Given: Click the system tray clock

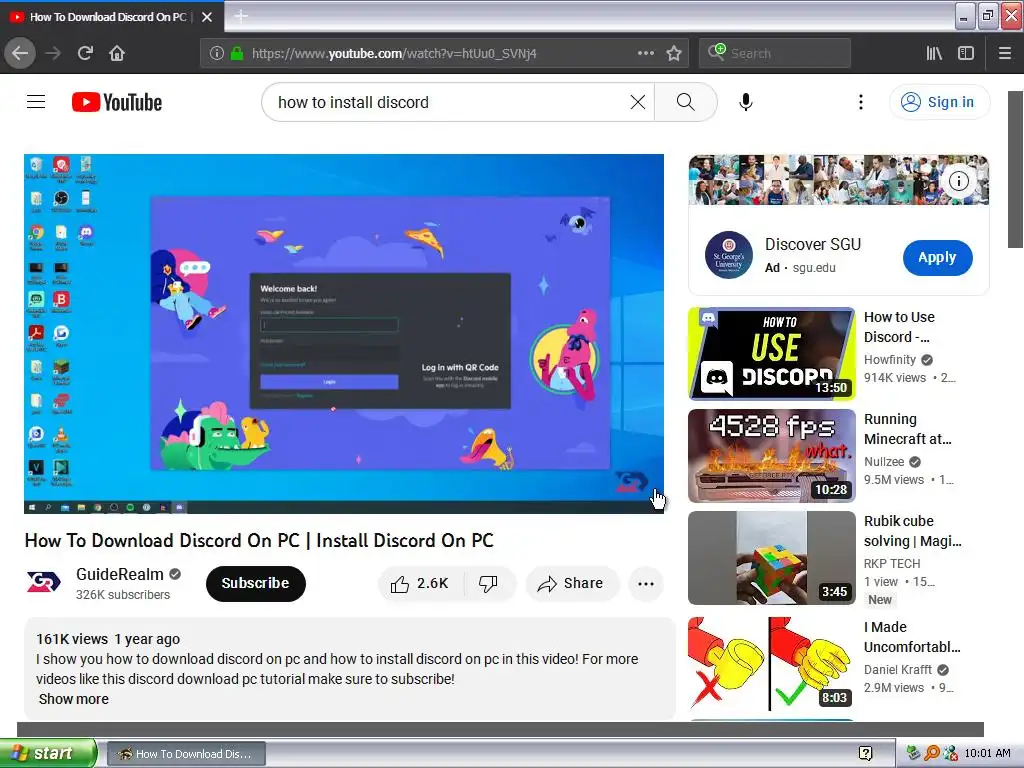Looking at the screenshot, I should pyautogui.click(x=987, y=754).
